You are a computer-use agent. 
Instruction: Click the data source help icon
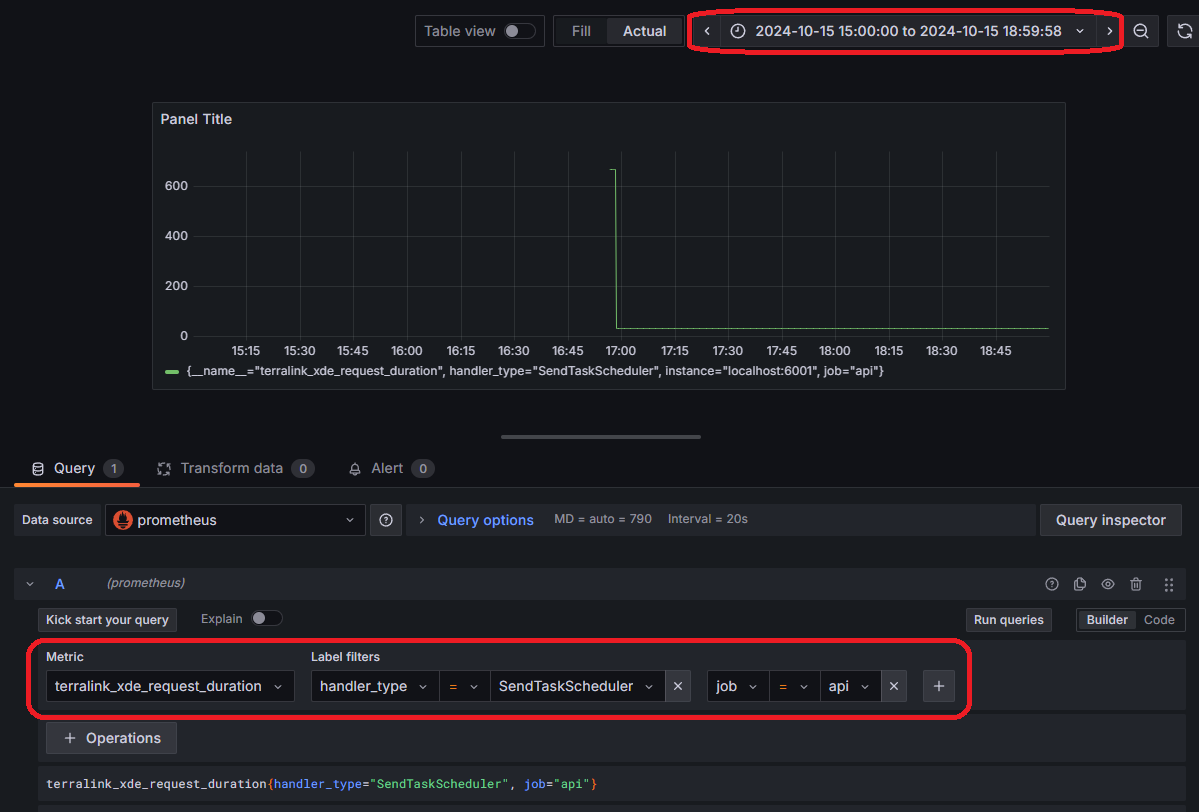[385, 520]
